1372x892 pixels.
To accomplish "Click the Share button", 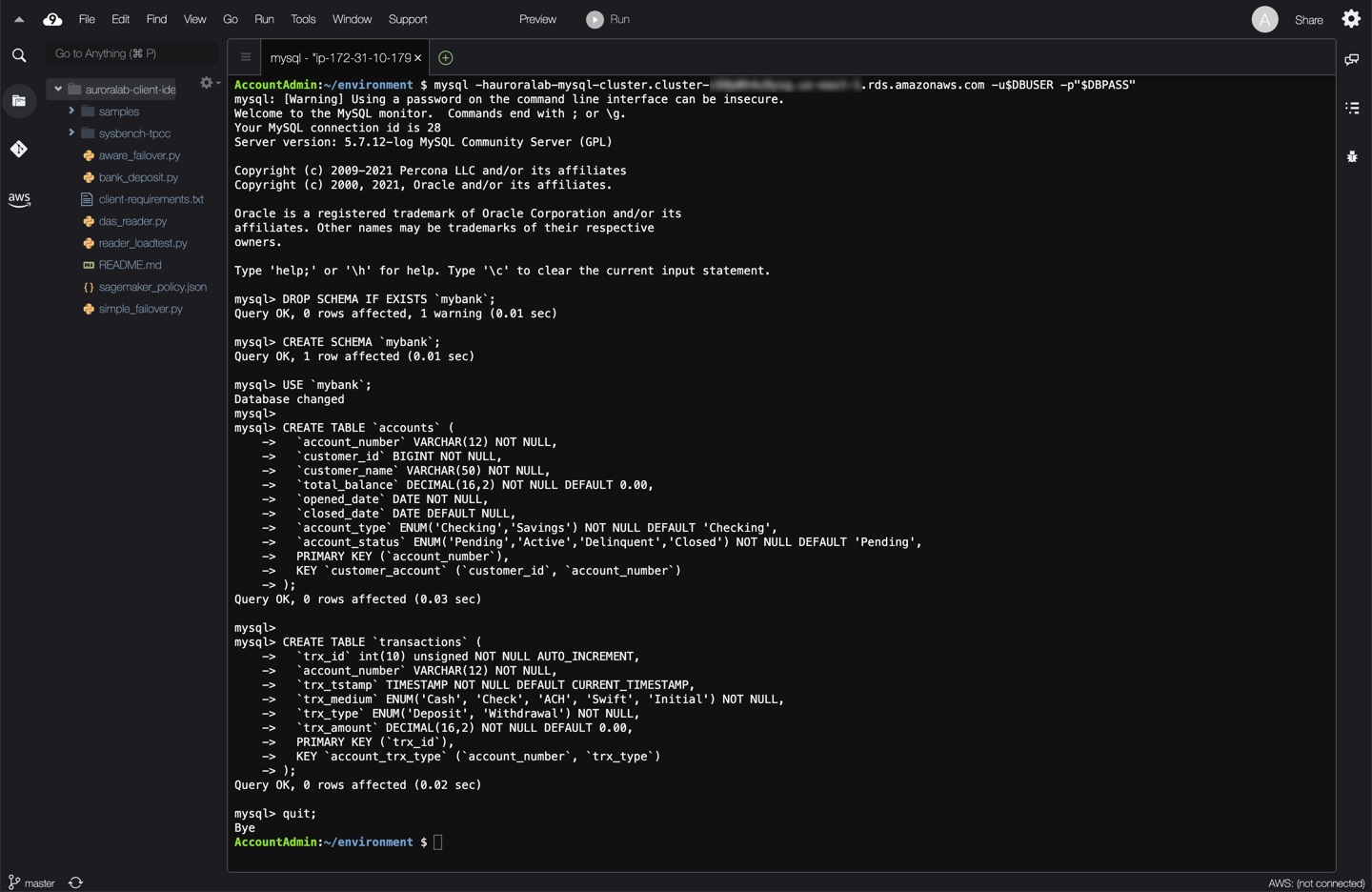I will click(x=1308, y=19).
